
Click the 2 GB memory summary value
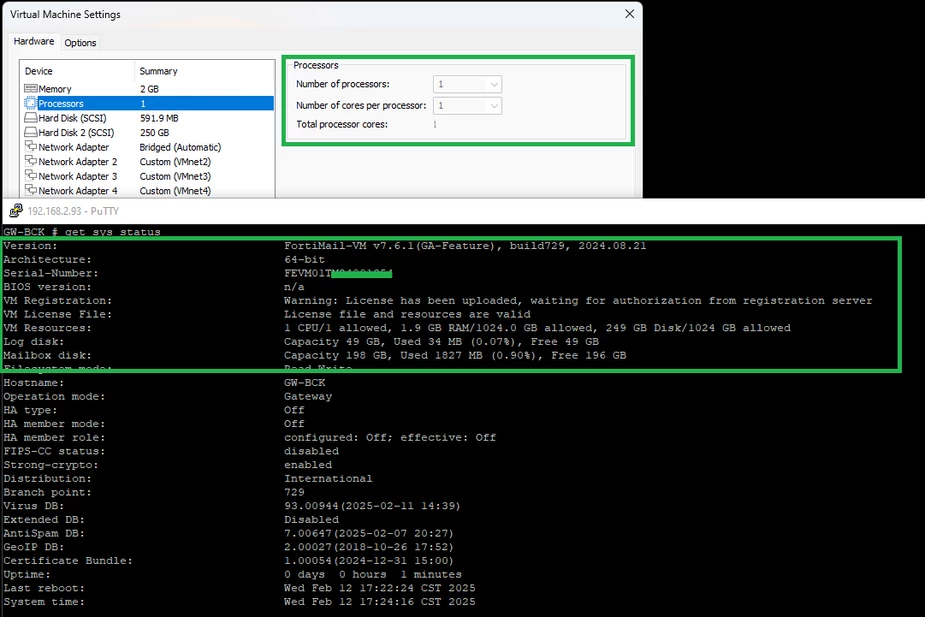(x=149, y=89)
